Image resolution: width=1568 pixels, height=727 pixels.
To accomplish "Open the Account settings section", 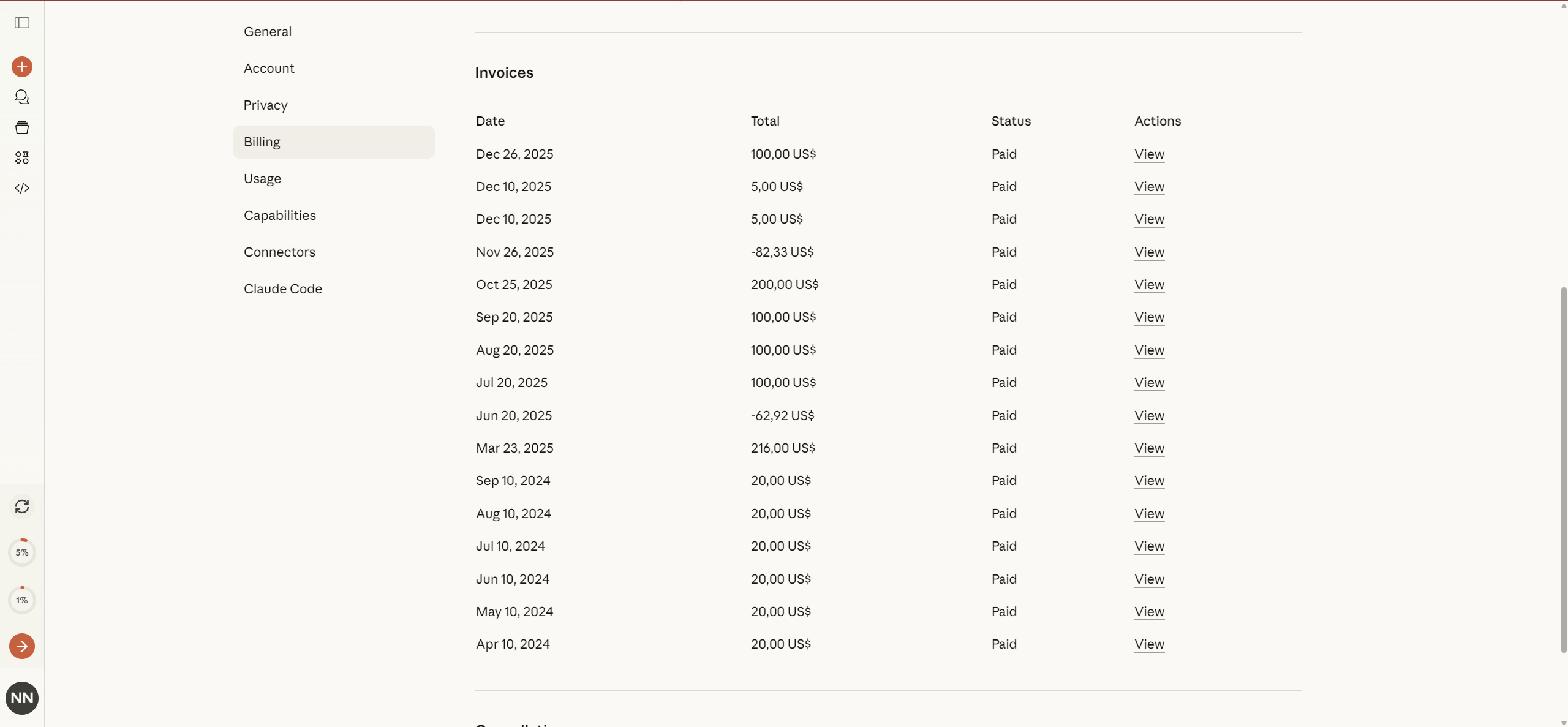I will [269, 68].
